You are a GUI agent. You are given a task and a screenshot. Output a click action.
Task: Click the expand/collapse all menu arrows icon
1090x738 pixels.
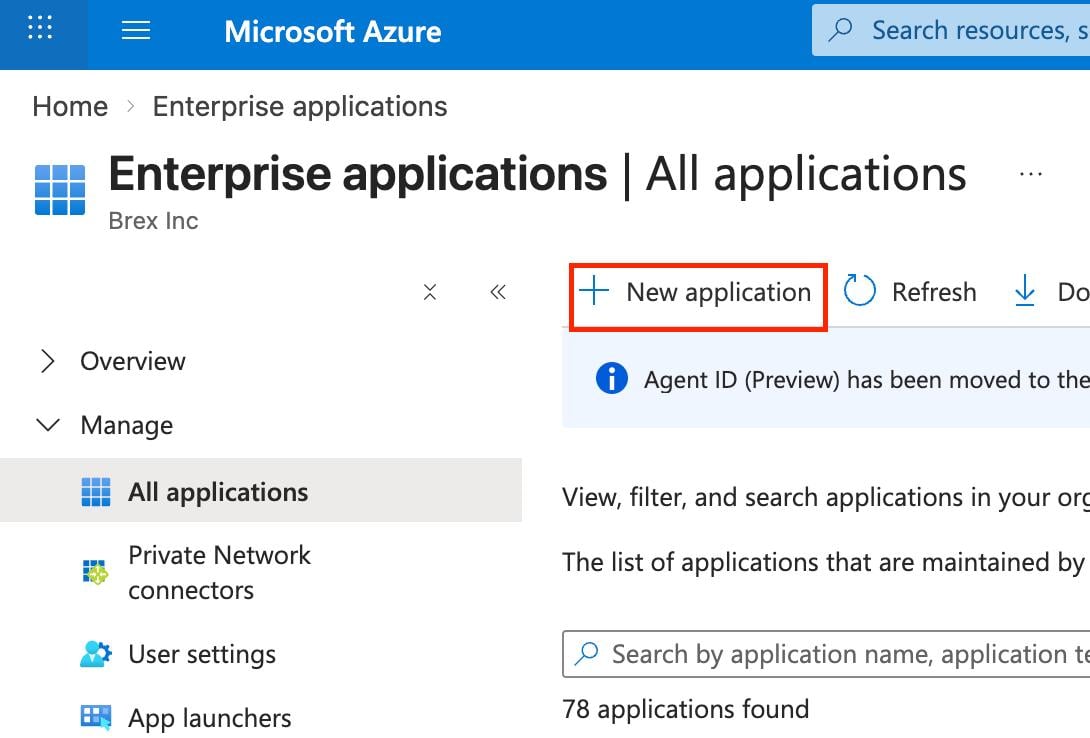tap(430, 292)
